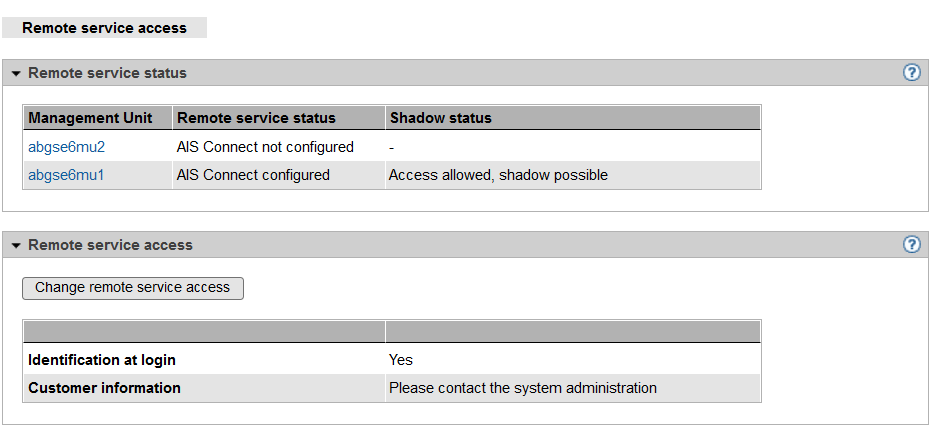933x431 pixels.
Task: Open help icon in lower Remote service access panel
Action: [911, 245]
